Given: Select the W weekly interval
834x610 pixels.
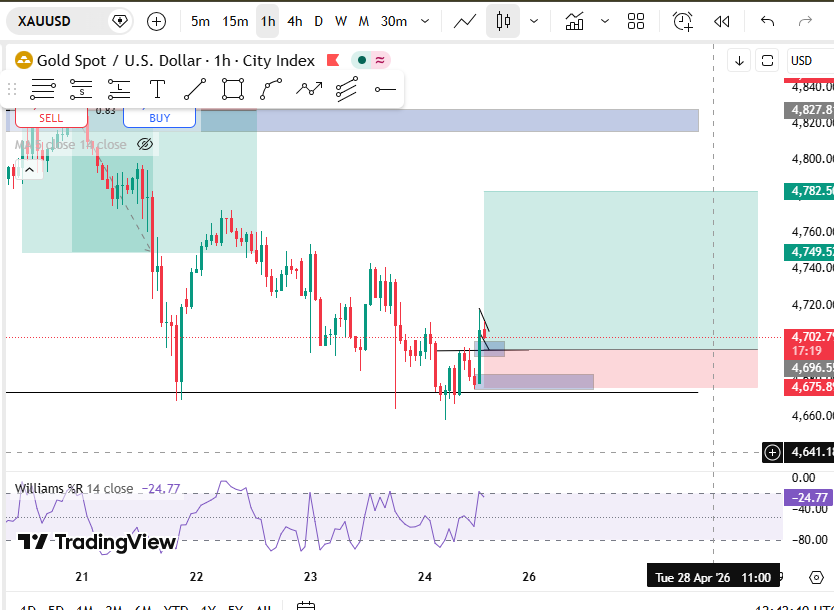Looking at the screenshot, I should (340, 21).
